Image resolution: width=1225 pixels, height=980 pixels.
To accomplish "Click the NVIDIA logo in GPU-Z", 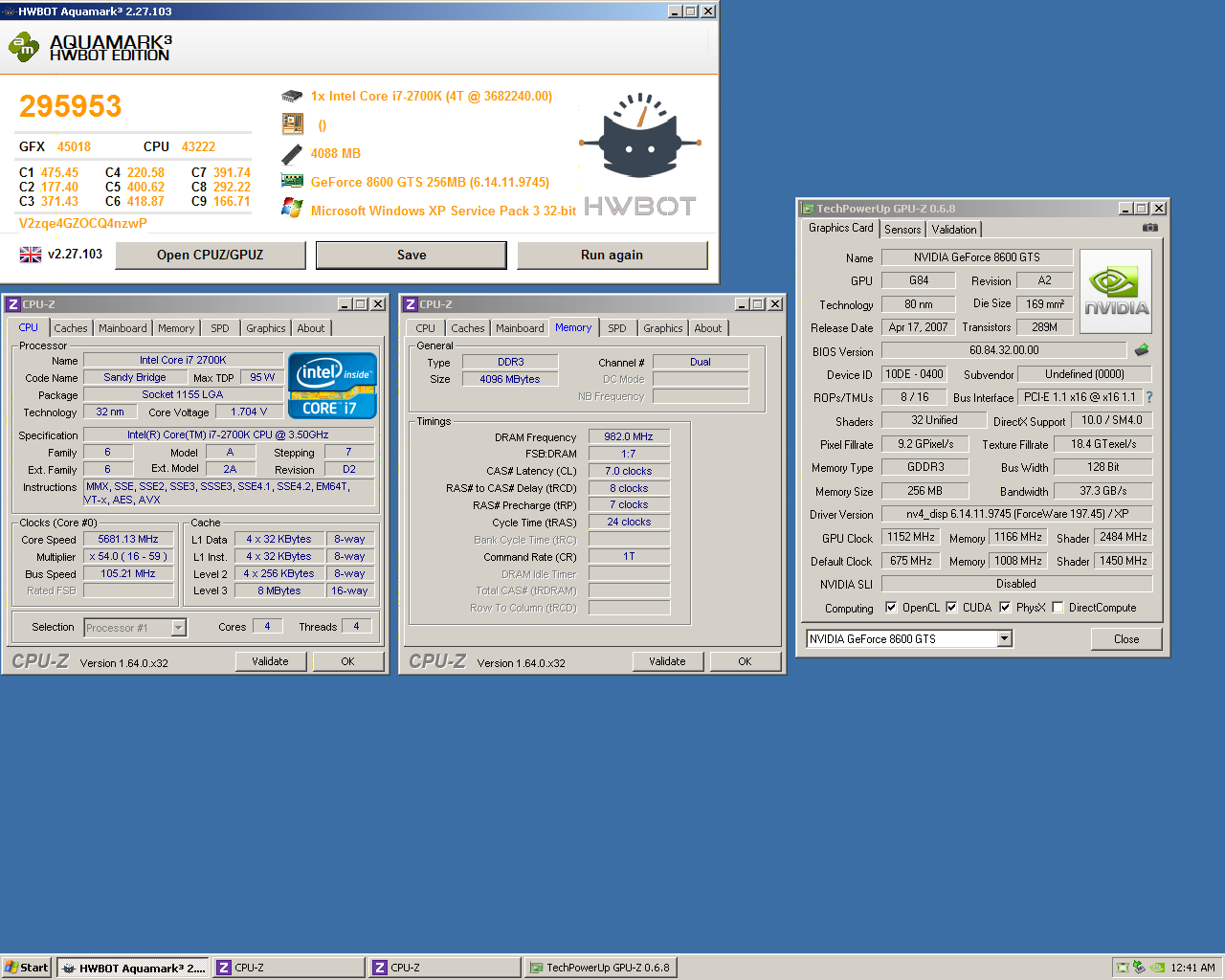I will (x=1116, y=291).
